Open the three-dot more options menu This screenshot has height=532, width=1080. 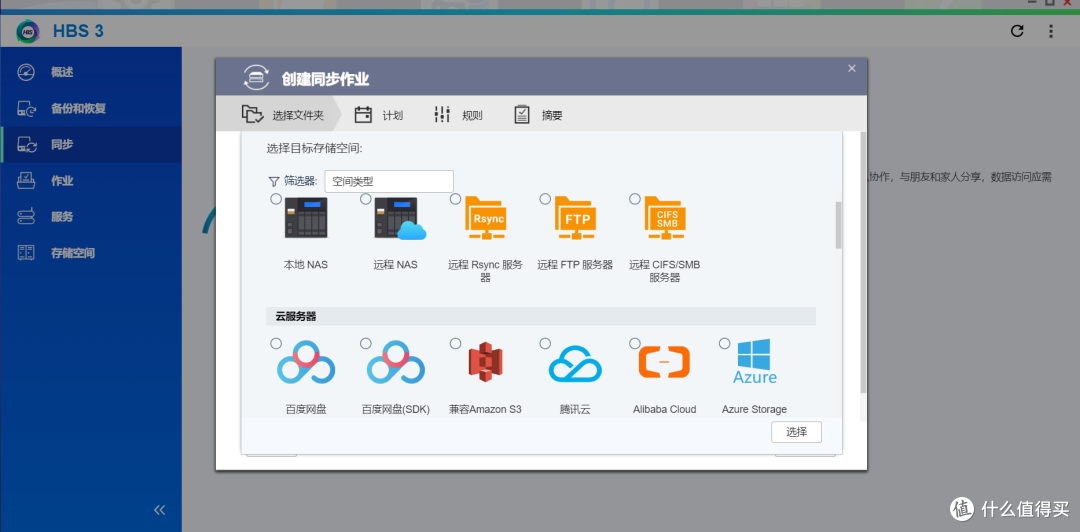[1051, 31]
